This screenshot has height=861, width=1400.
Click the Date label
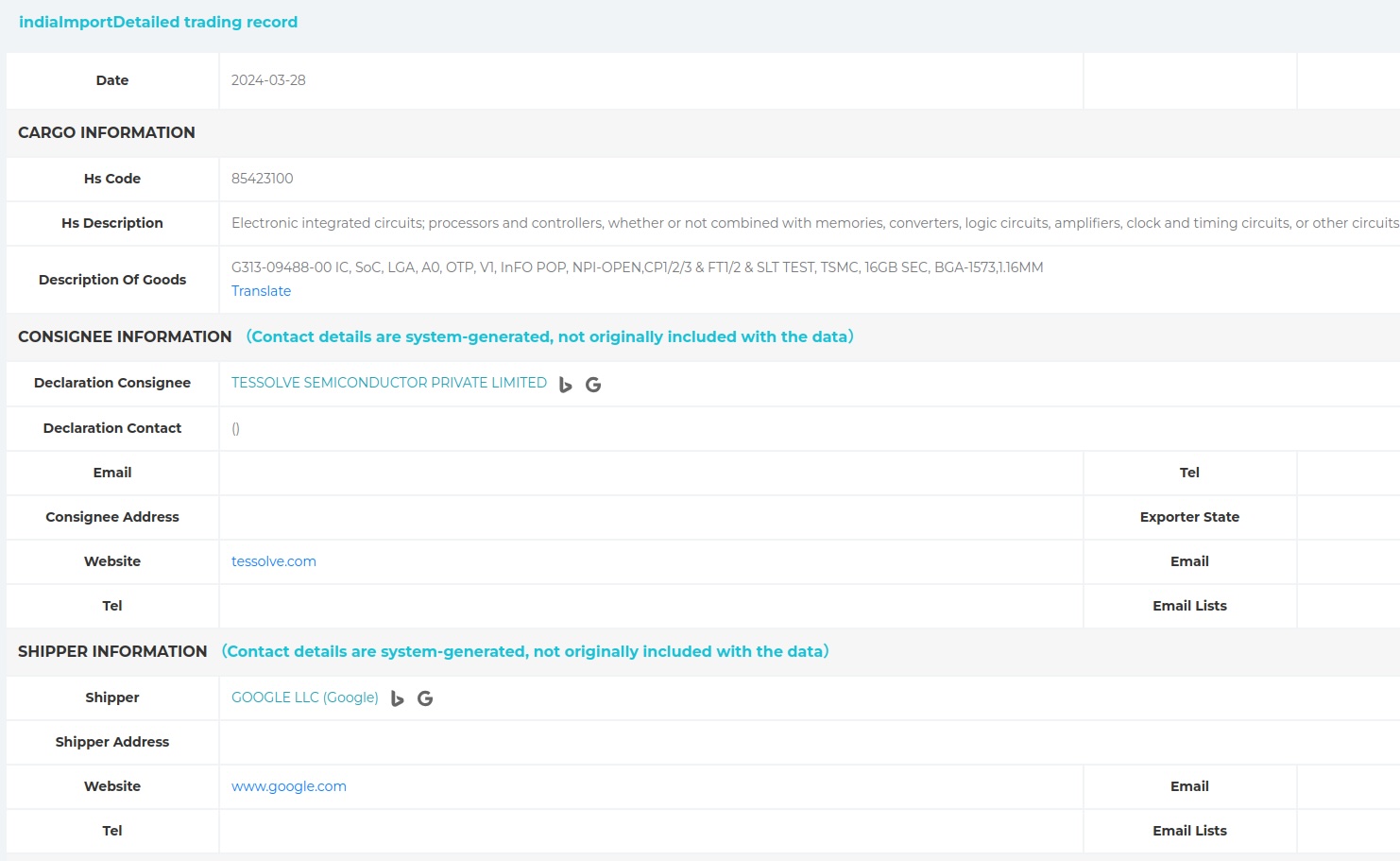tap(112, 80)
